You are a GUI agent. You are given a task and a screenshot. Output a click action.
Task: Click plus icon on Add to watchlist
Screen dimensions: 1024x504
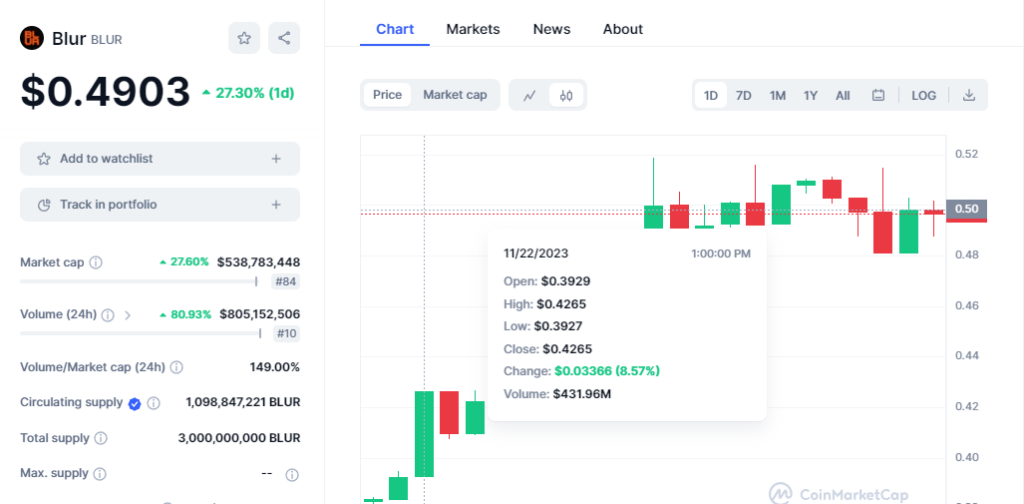[x=276, y=159]
